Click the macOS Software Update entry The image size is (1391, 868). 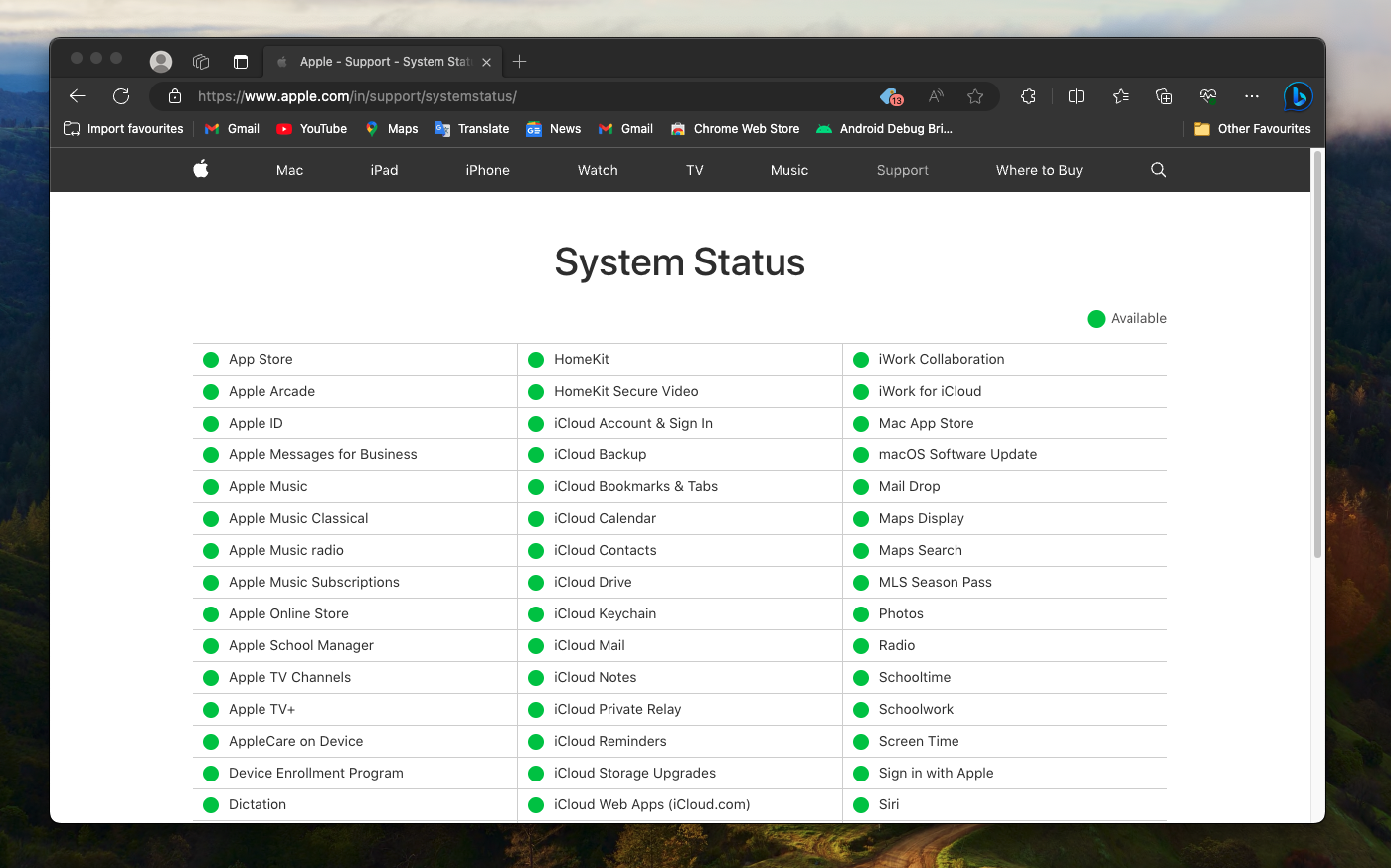(1005, 454)
